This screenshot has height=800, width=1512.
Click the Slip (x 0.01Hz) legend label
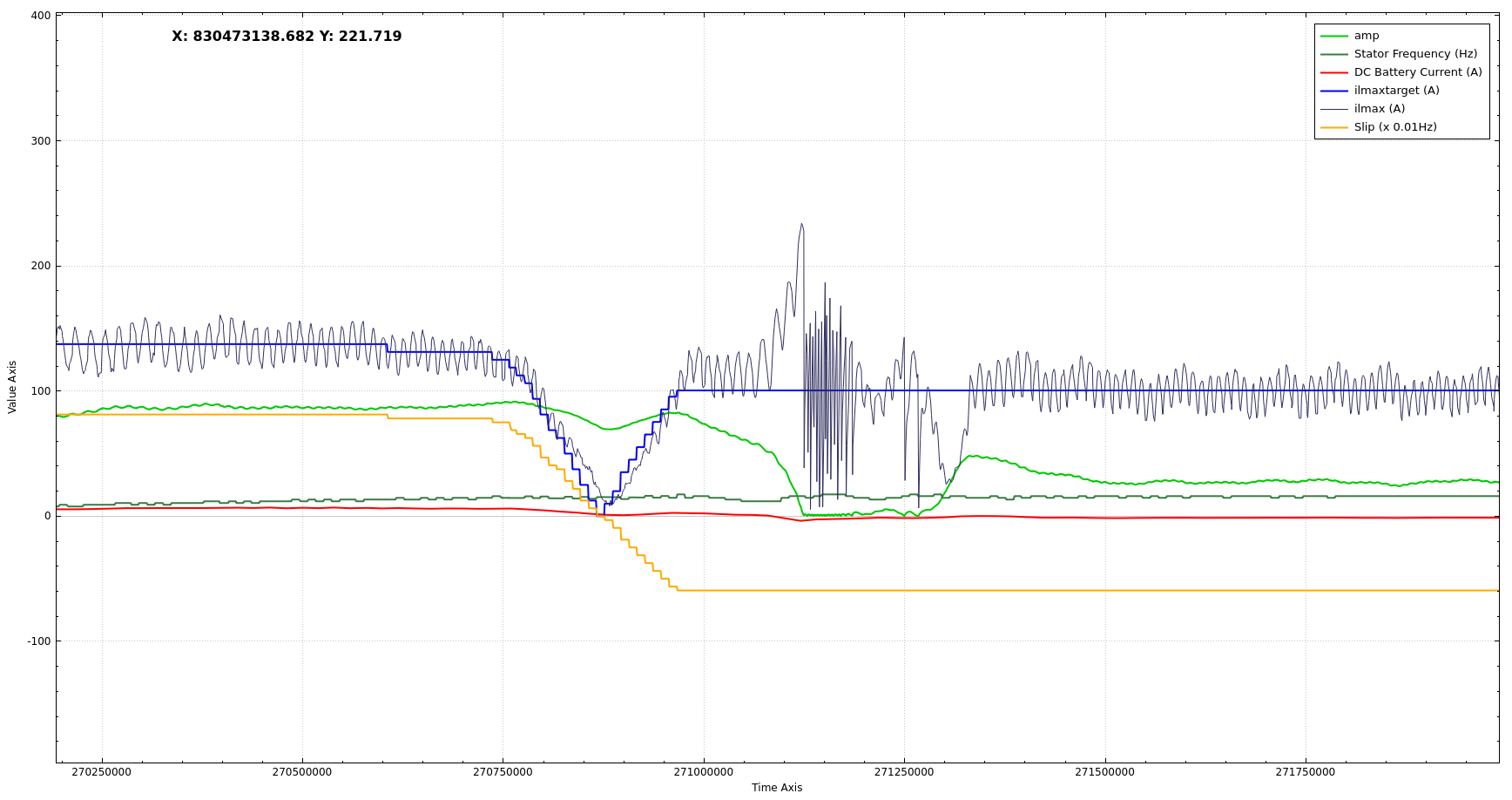(x=1394, y=127)
